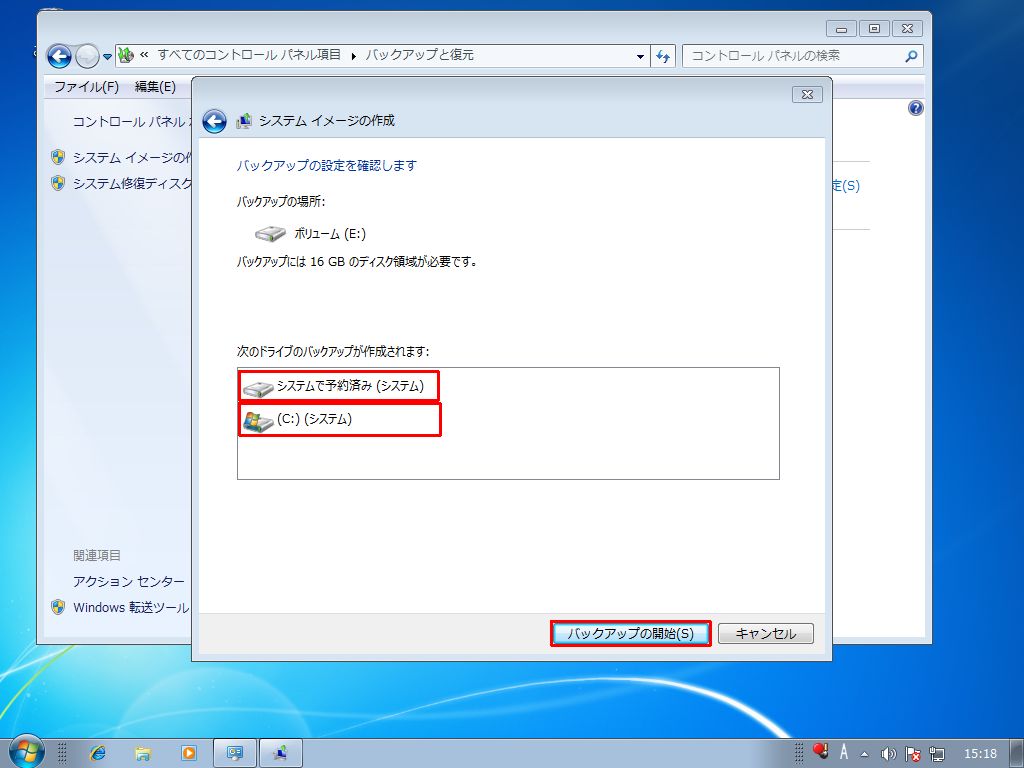This screenshot has width=1024, height=768.
Task: Refresh the Control Panel window
Action: coord(663,57)
